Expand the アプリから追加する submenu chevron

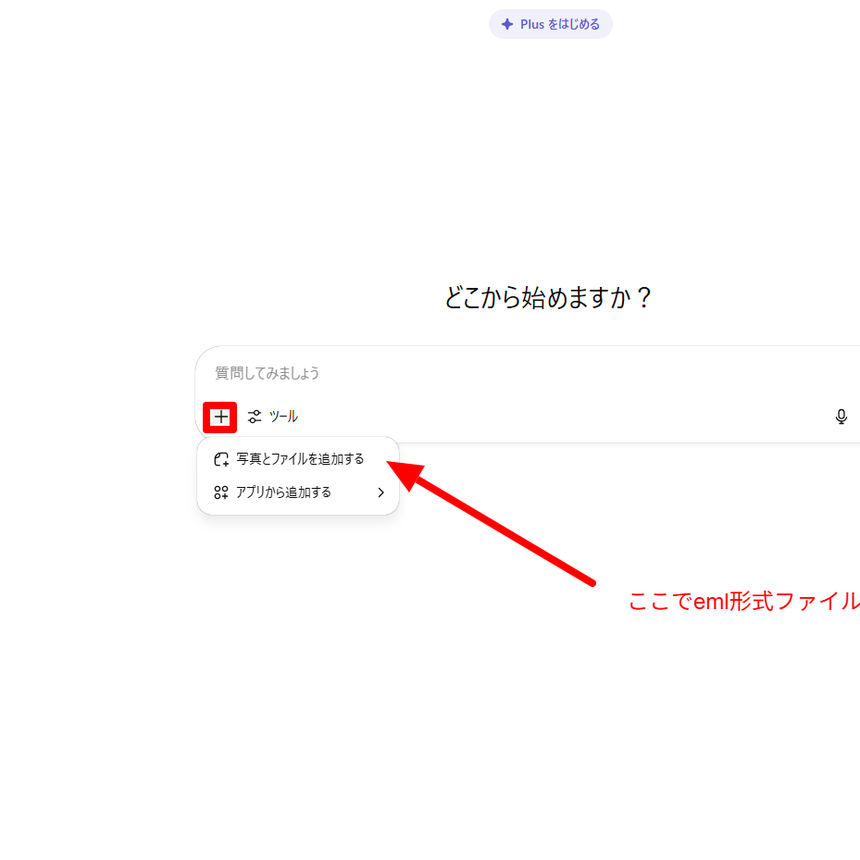(381, 492)
